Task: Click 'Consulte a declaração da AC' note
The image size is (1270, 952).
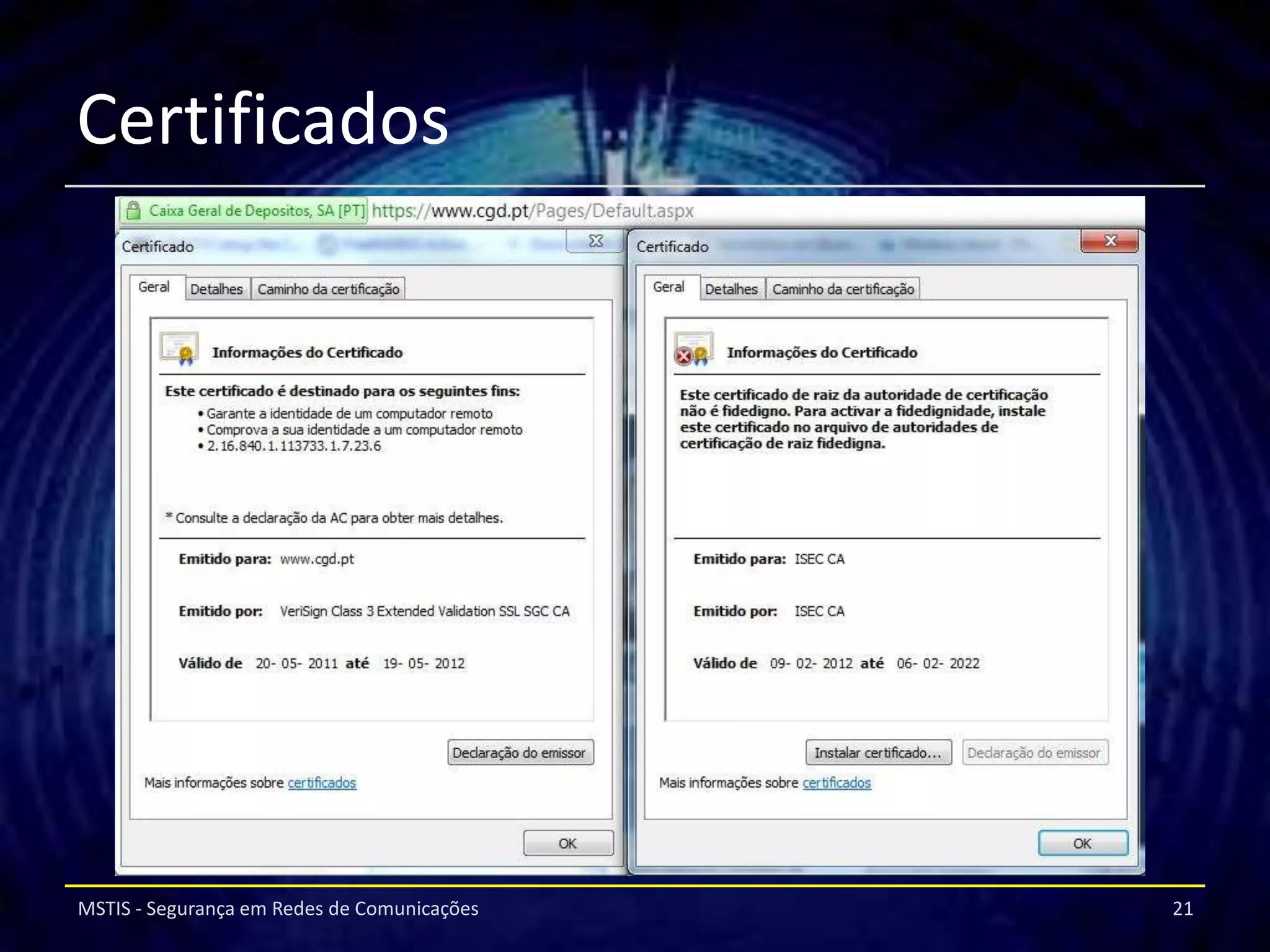Action: [334, 518]
